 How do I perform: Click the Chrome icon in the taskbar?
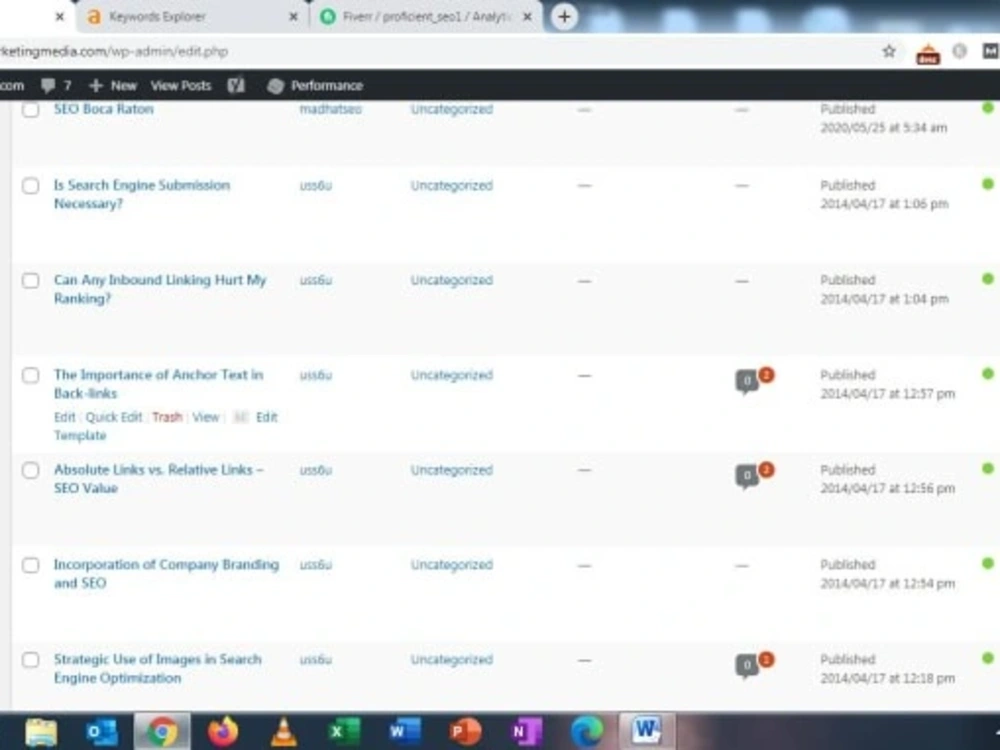(163, 732)
